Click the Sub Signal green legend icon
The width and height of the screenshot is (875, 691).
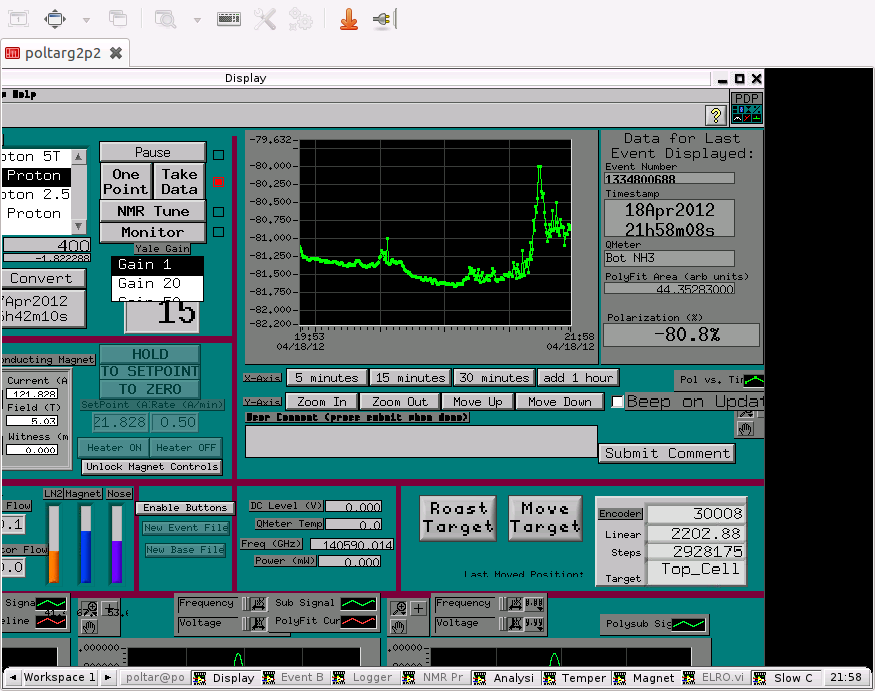coord(358,603)
